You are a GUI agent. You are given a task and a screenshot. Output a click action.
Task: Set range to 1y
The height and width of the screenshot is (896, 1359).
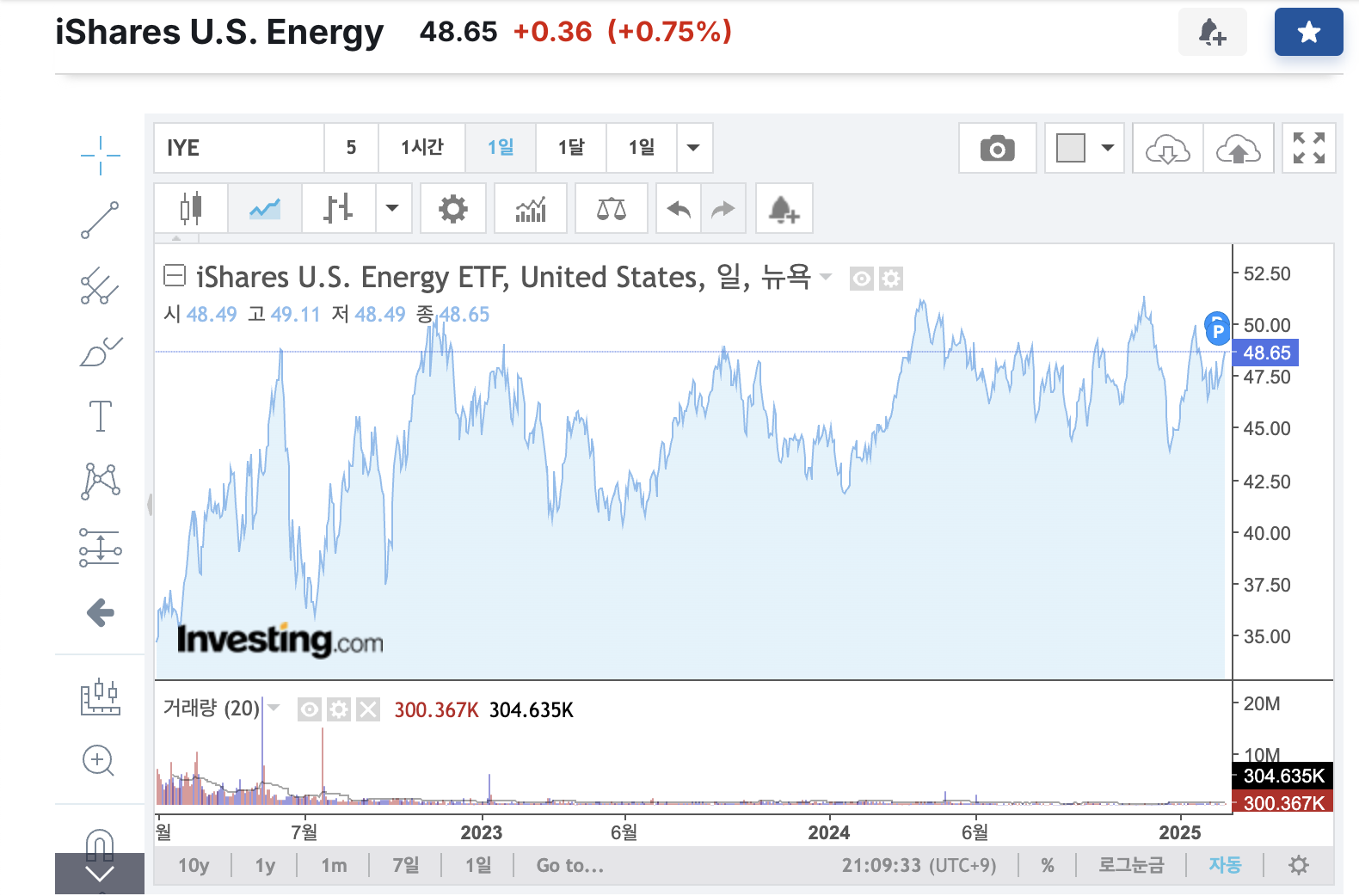[265, 865]
